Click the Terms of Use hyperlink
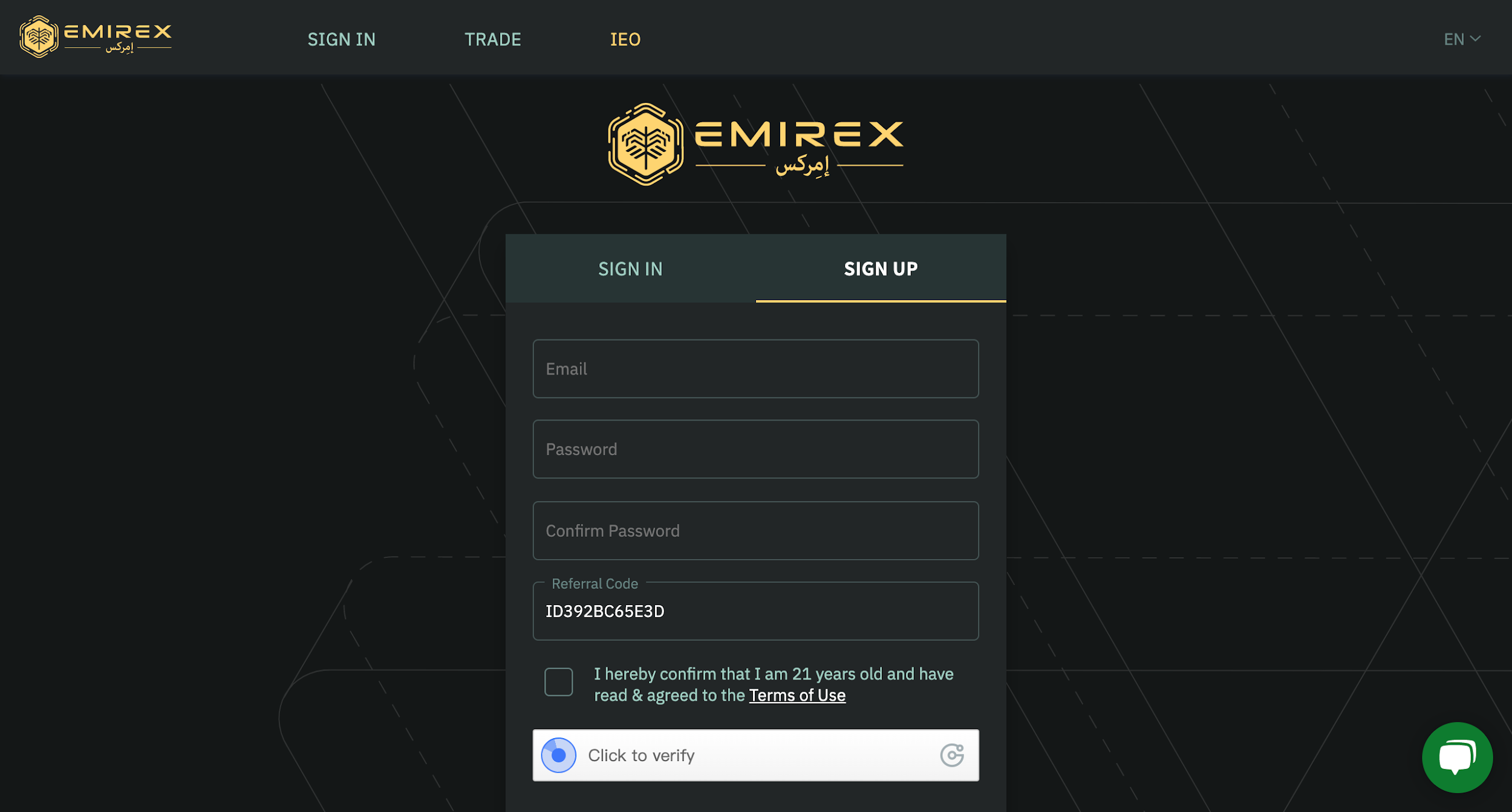Image resolution: width=1512 pixels, height=812 pixels. [x=797, y=695]
